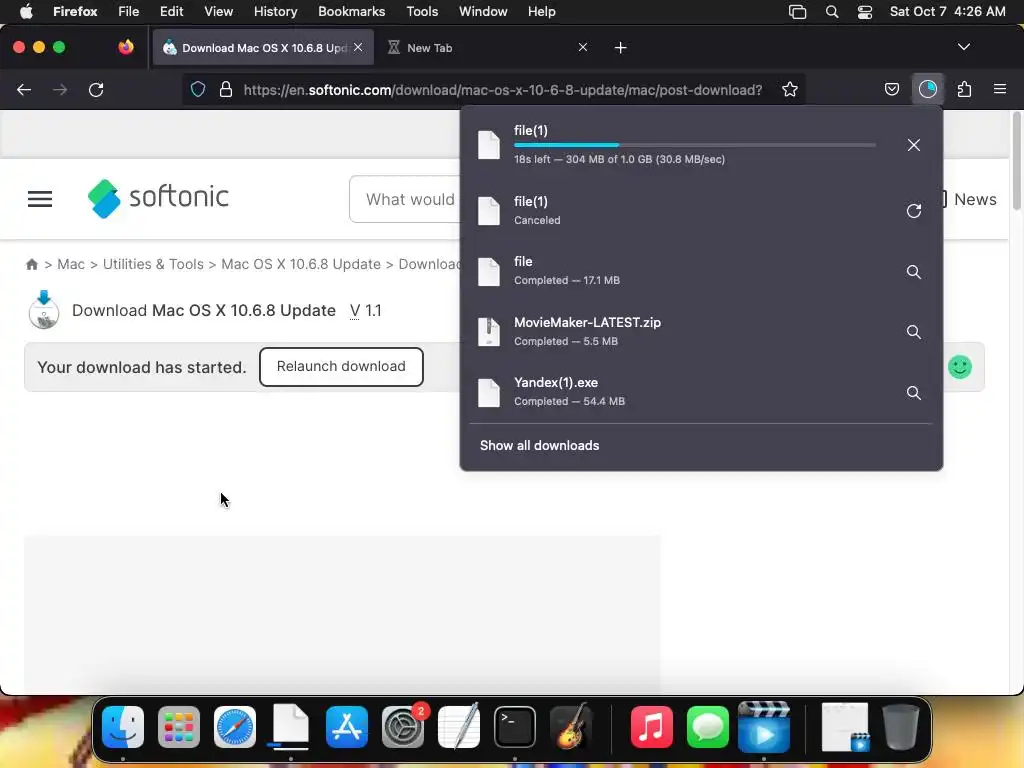Open the tracking protection shield

coord(198,89)
